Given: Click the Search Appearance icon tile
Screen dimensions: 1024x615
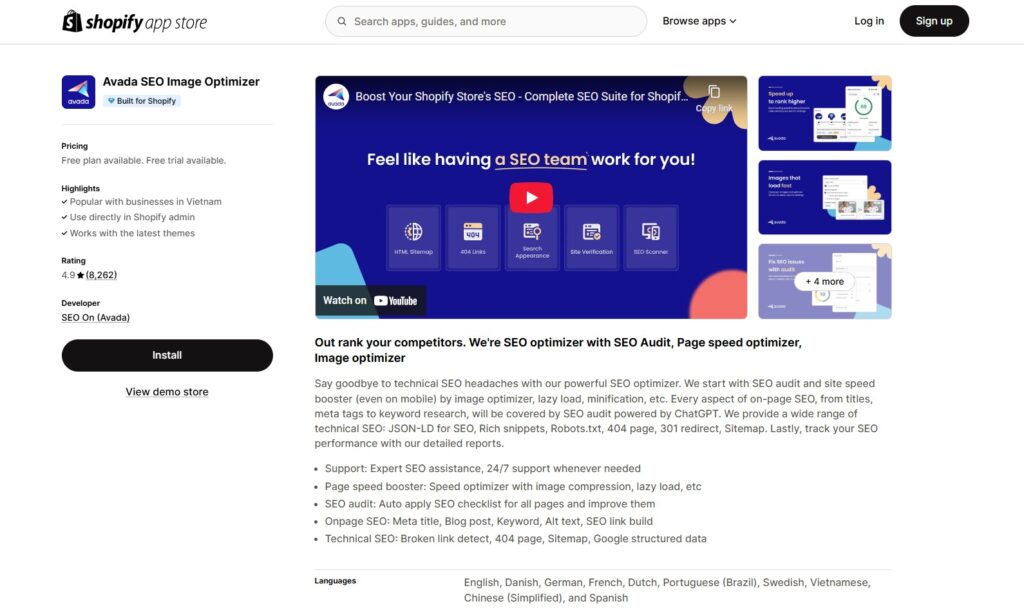Looking at the screenshot, I should click(532, 238).
